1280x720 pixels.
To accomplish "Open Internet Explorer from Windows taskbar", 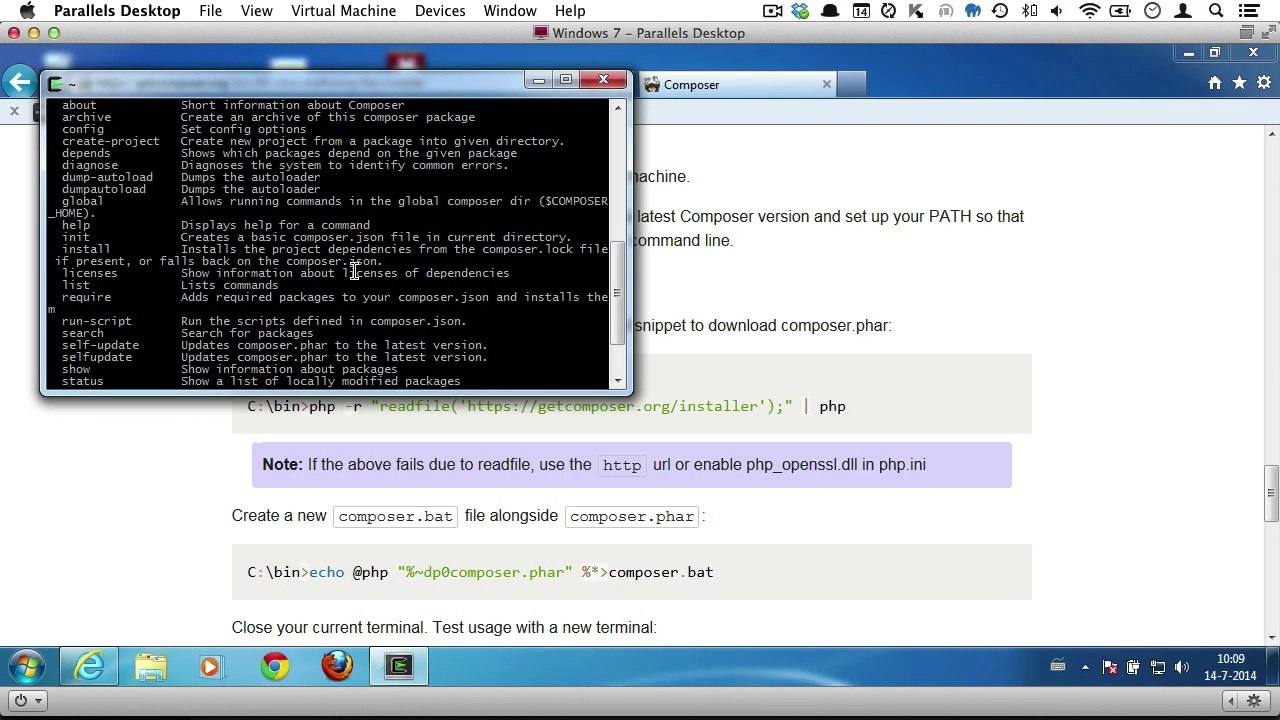I will point(88,667).
